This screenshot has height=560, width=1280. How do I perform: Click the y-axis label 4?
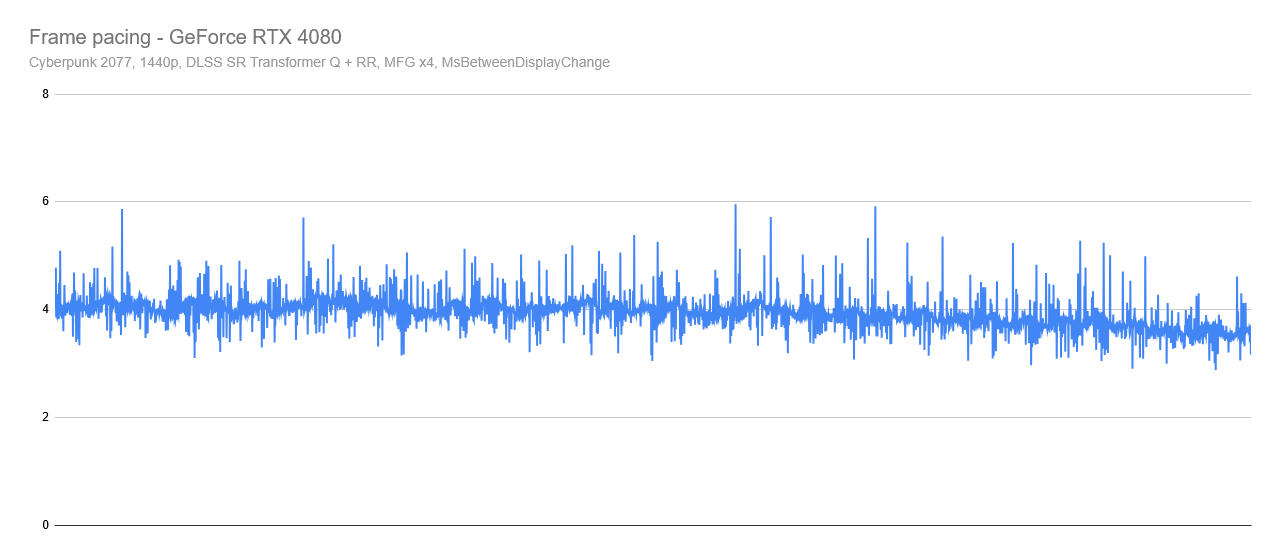46,309
